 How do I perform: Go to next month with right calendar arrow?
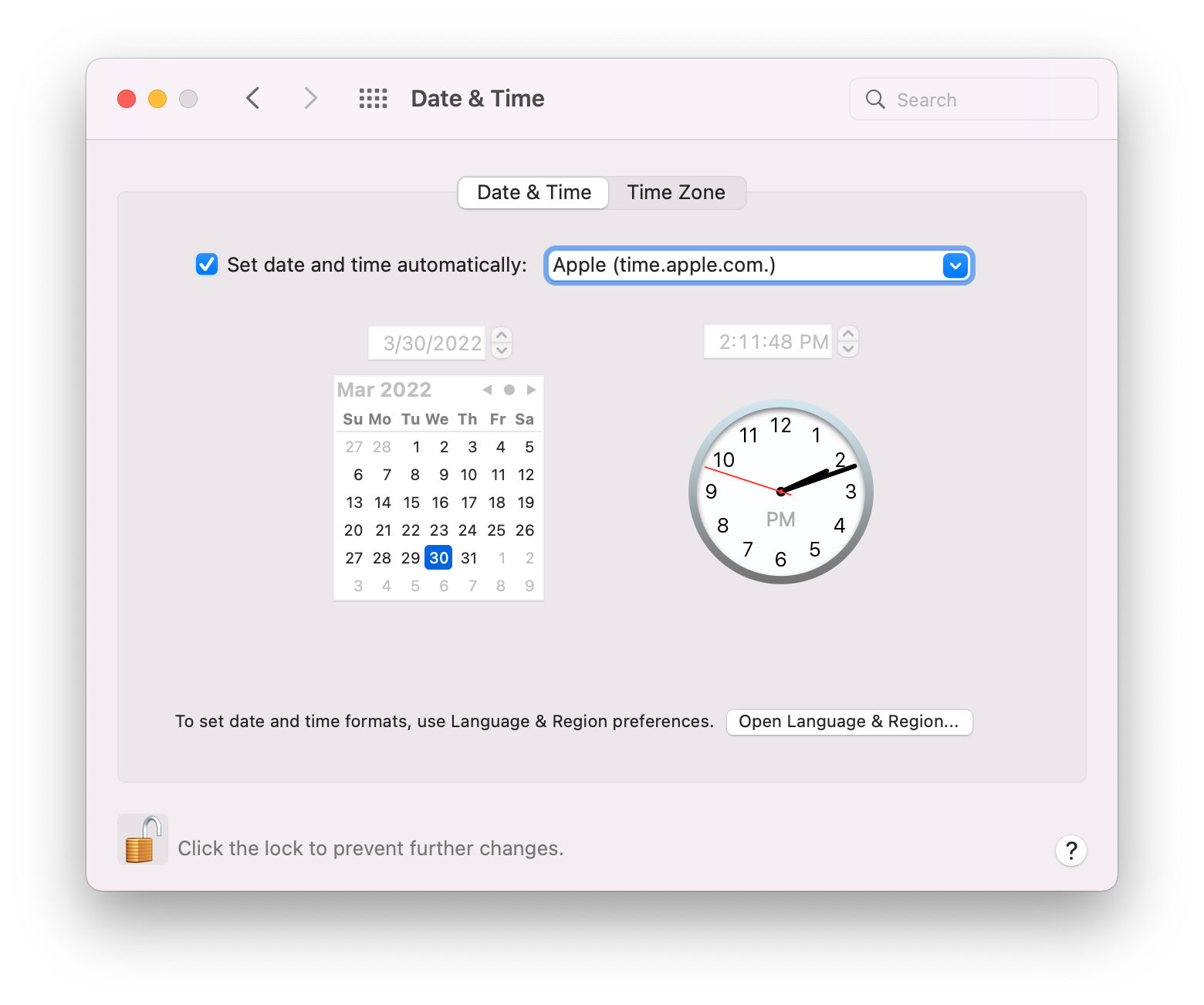(530, 390)
